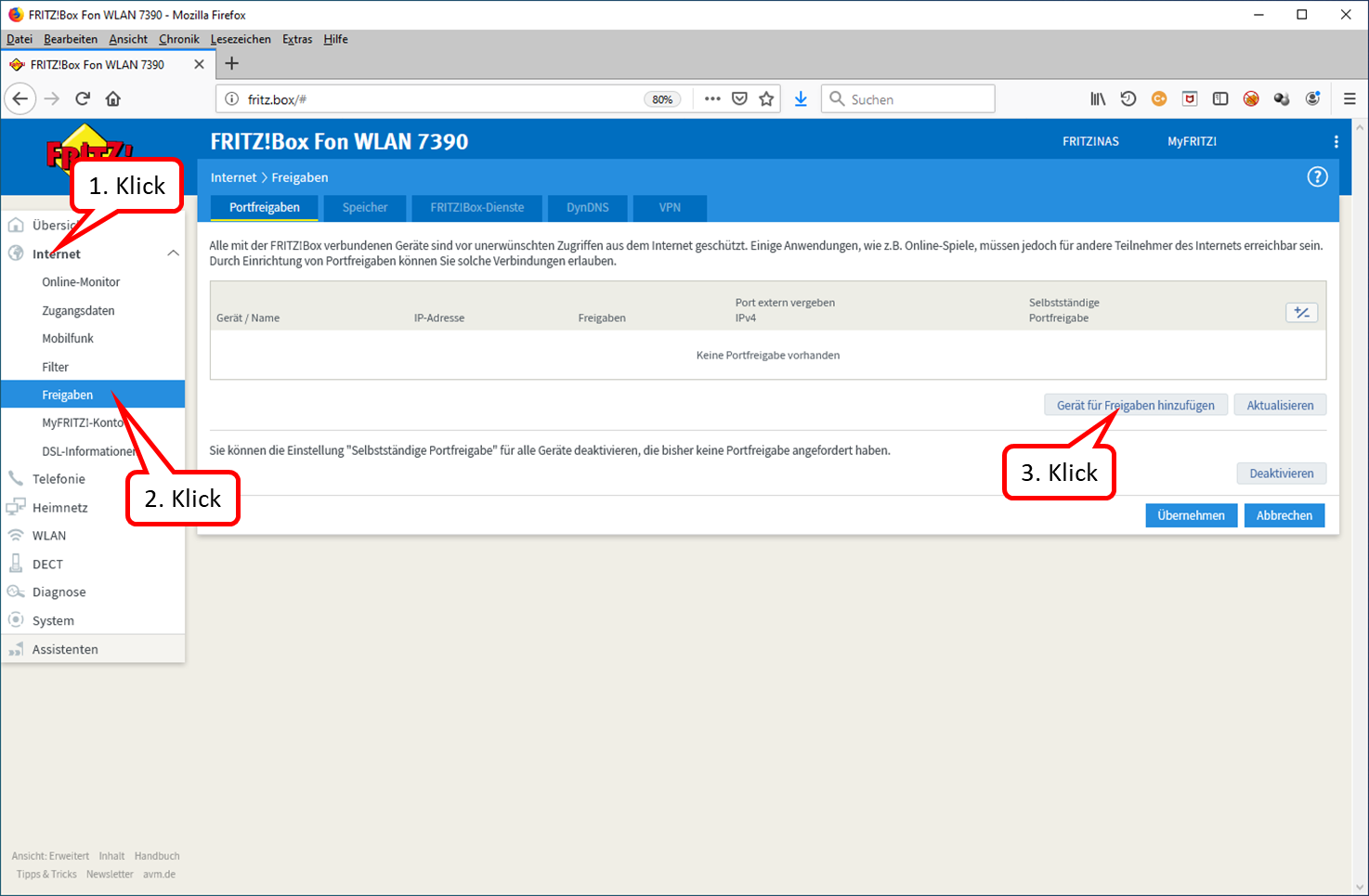
Task: Bookmark this page with the star icon
Action: point(766,98)
